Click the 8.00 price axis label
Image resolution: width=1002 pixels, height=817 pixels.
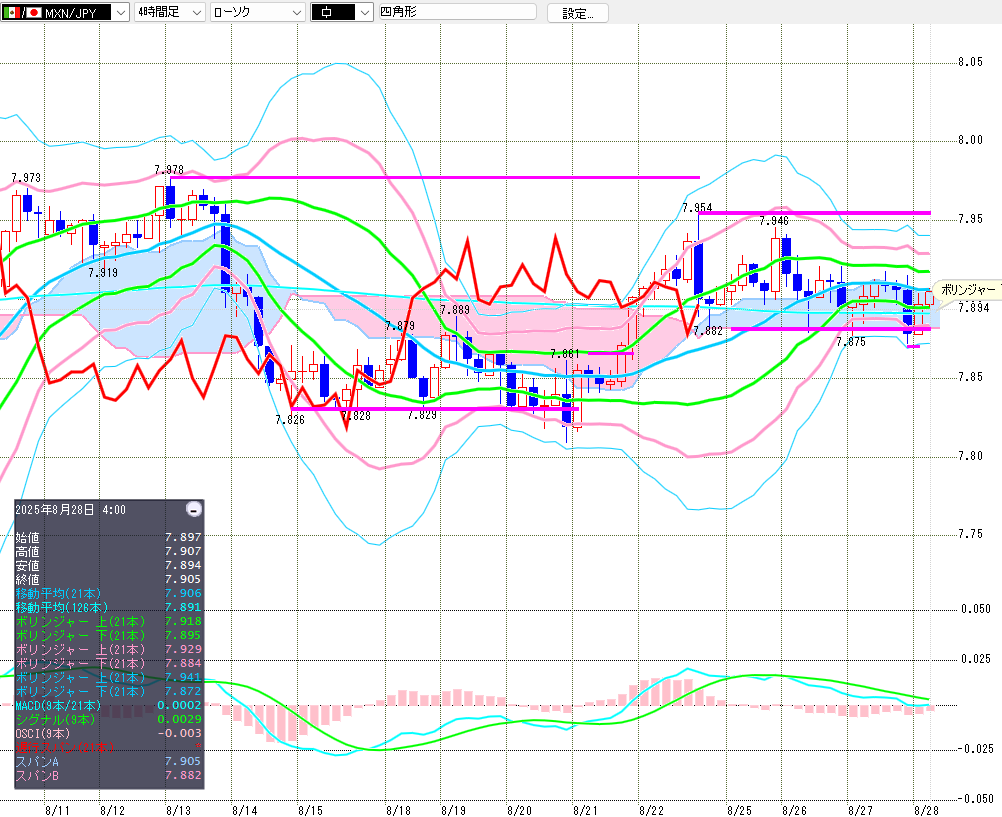pos(971,140)
